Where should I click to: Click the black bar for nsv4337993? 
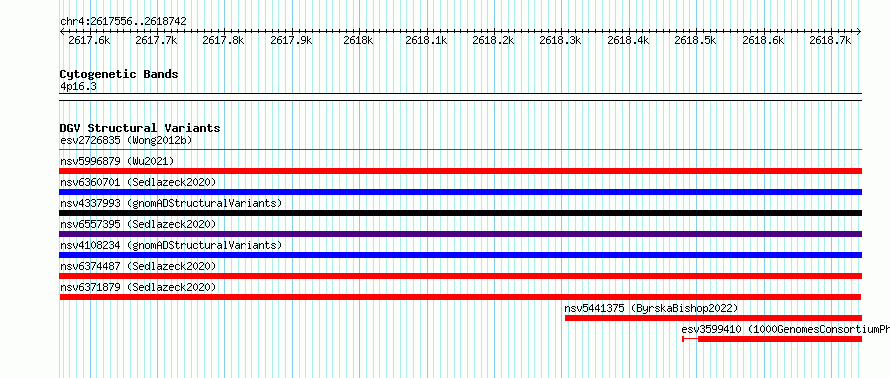(461, 213)
